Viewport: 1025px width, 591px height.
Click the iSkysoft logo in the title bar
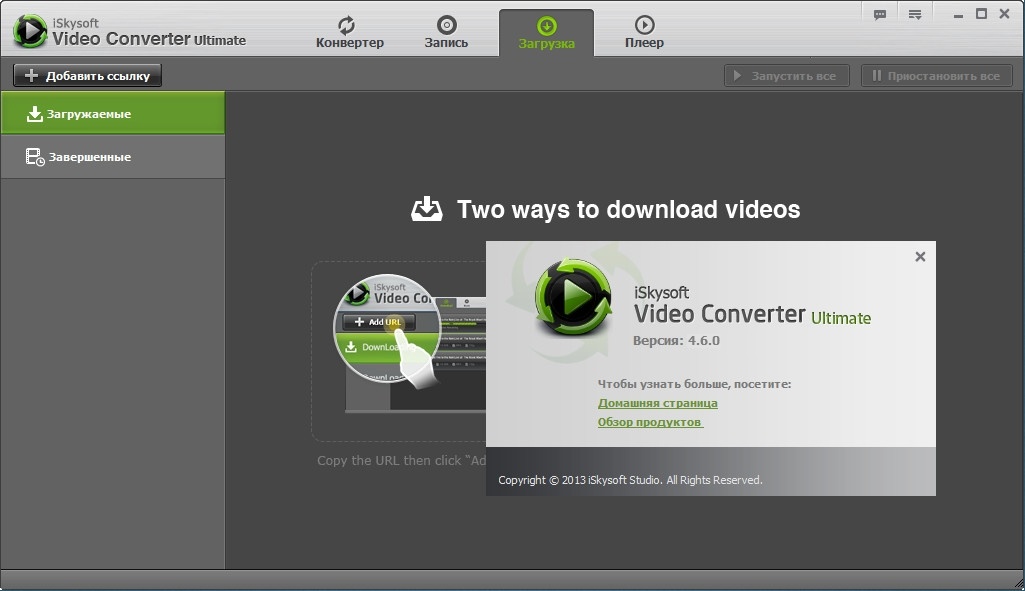click(30, 31)
